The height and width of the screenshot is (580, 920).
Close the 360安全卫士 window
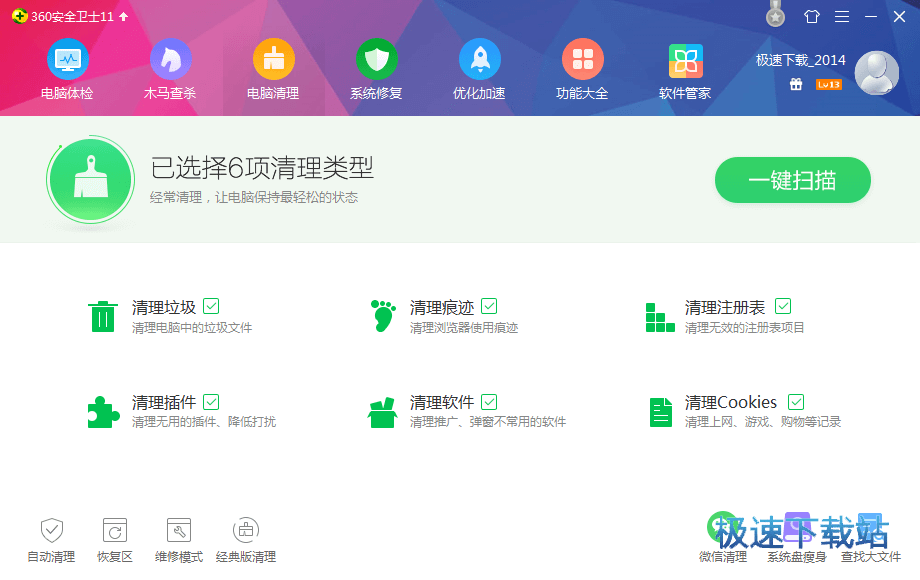[x=899, y=16]
